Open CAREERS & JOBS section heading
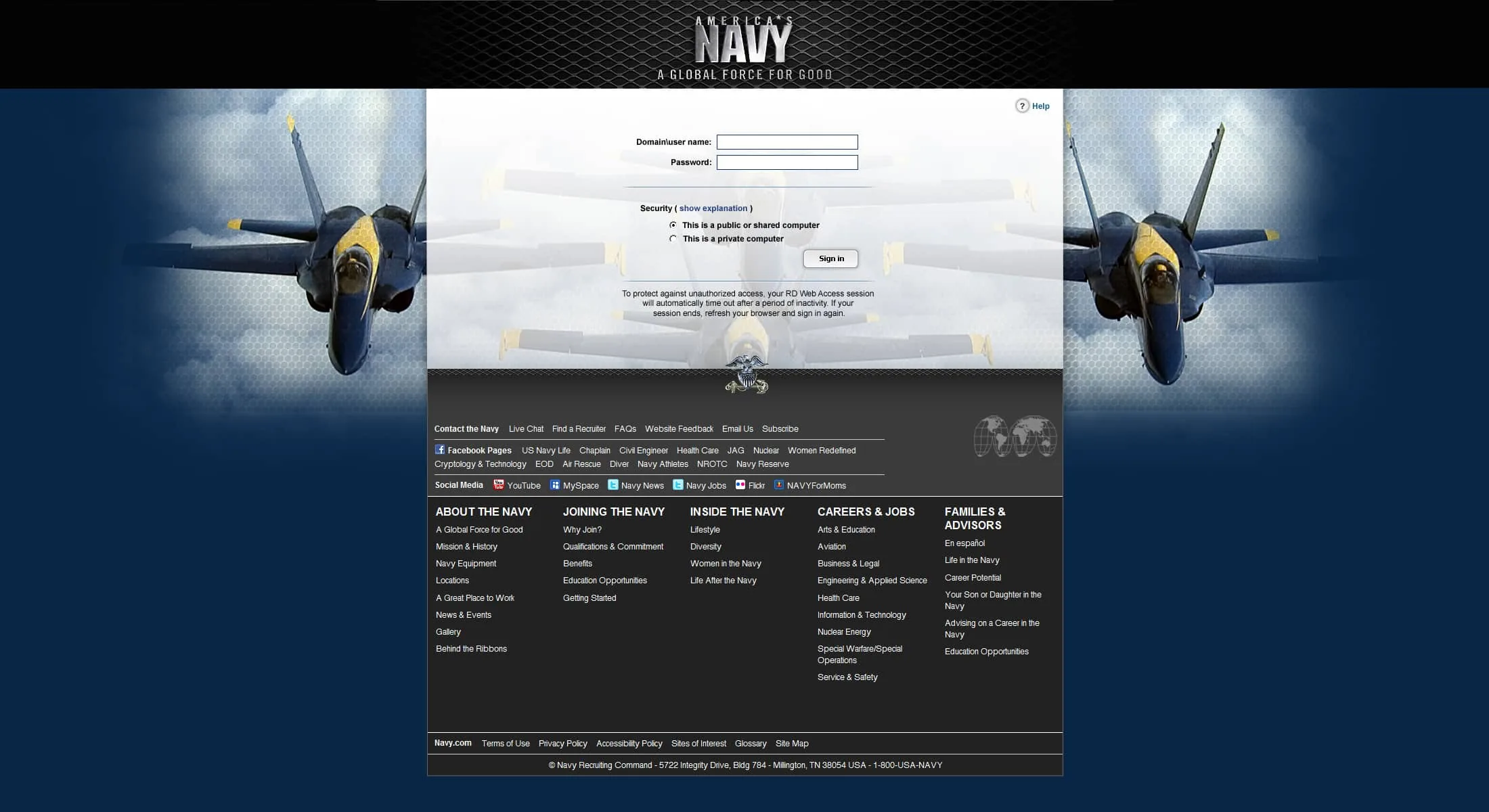 pyautogui.click(x=866, y=512)
